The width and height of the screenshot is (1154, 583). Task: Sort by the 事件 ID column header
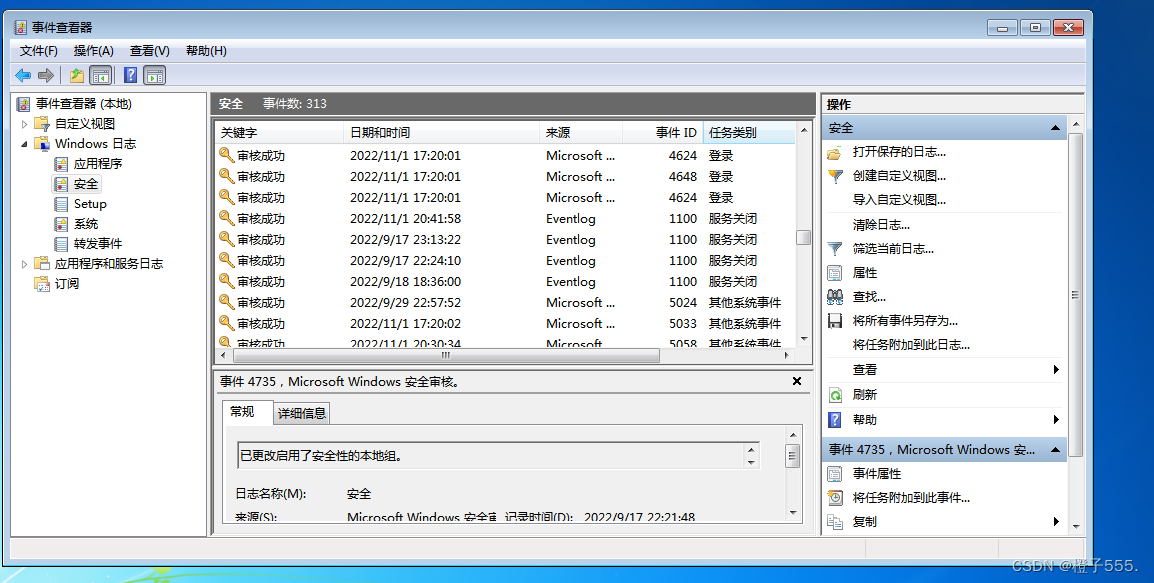pos(663,132)
